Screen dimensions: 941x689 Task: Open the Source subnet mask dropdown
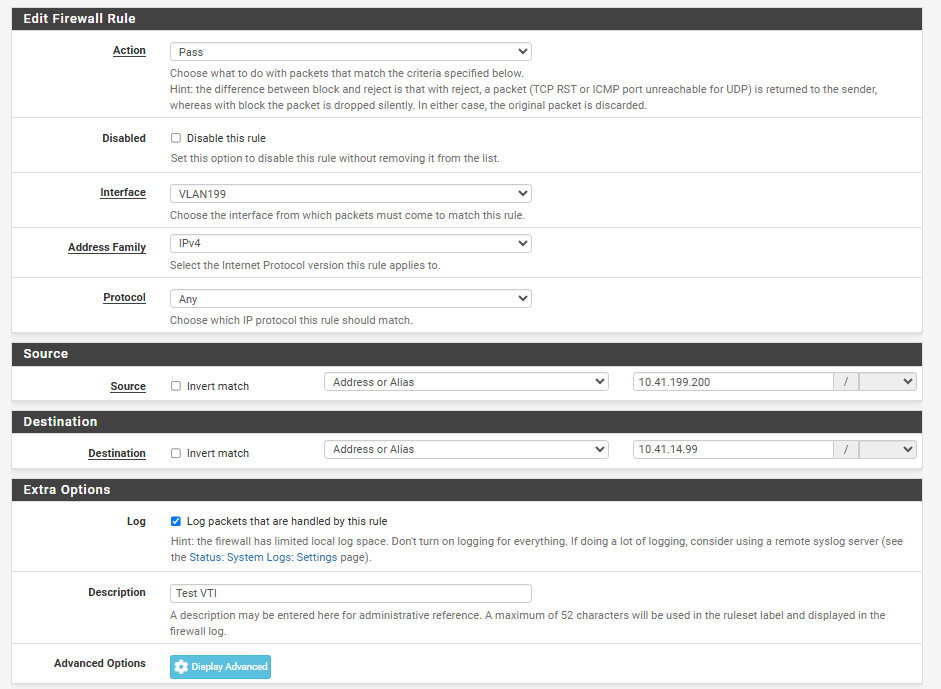[887, 382]
